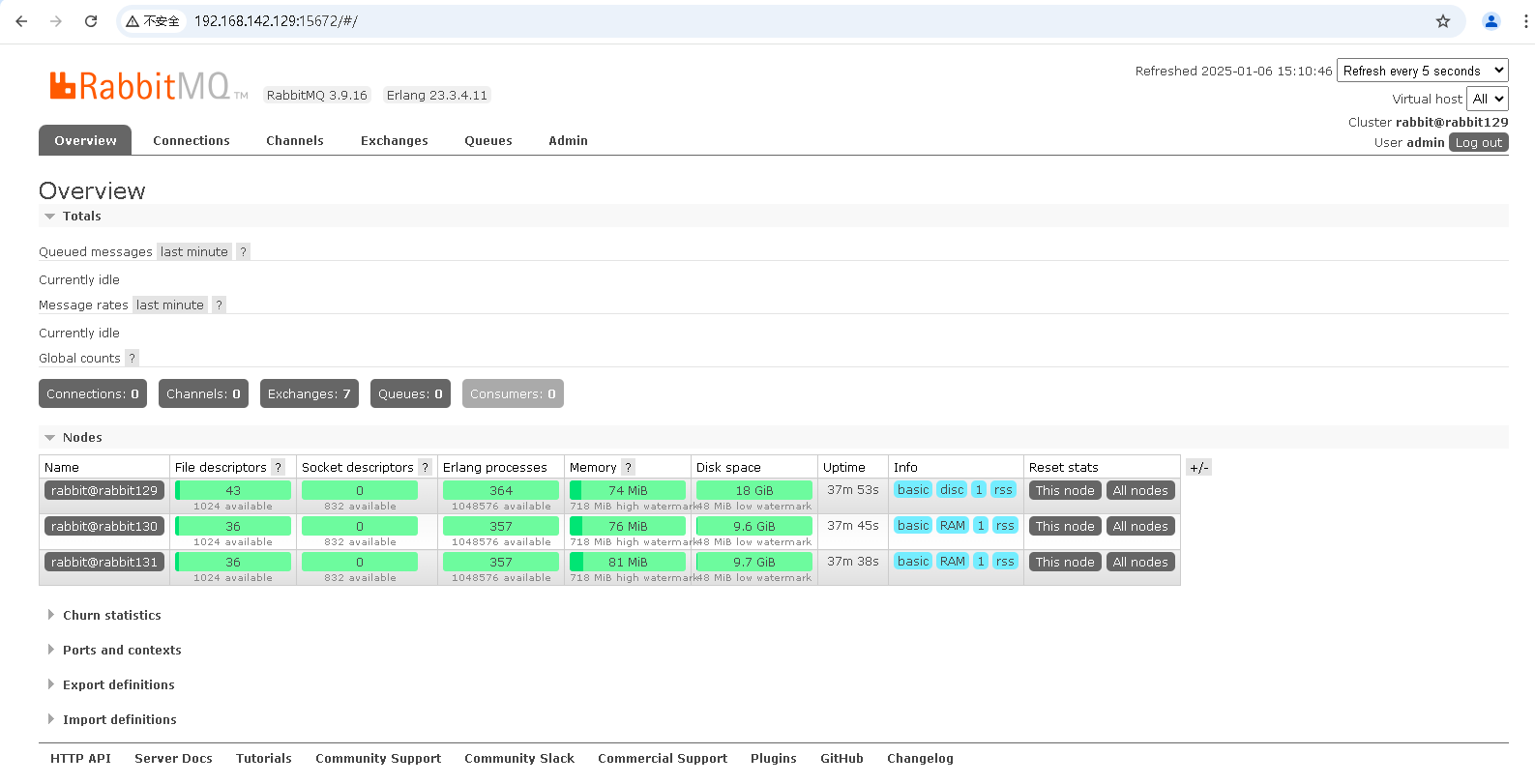The image size is (1535, 784).
Task: Click the not secure warning icon
Action: pyautogui.click(x=133, y=21)
